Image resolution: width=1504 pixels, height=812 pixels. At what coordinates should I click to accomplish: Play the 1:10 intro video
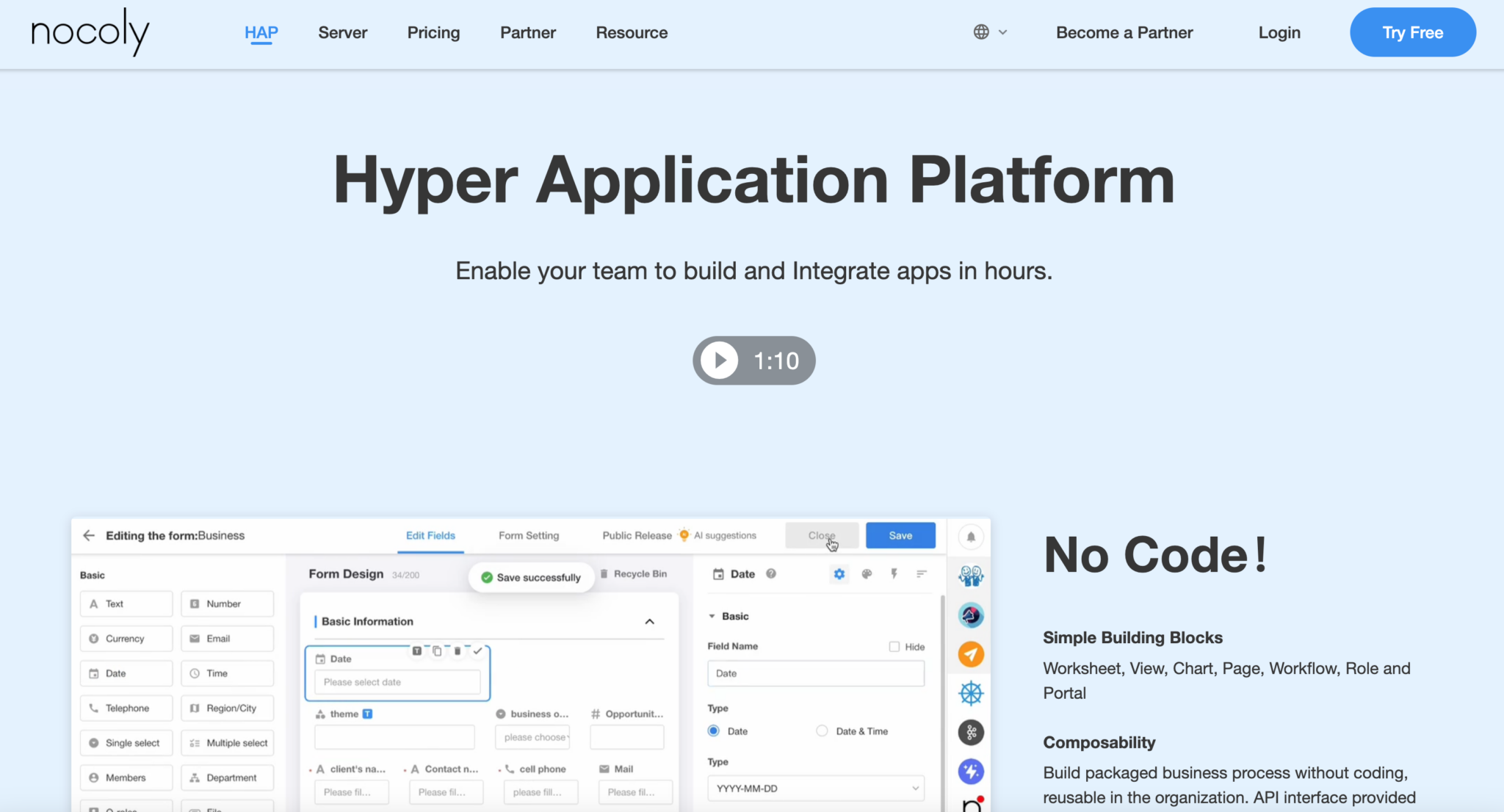pos(718,360)
